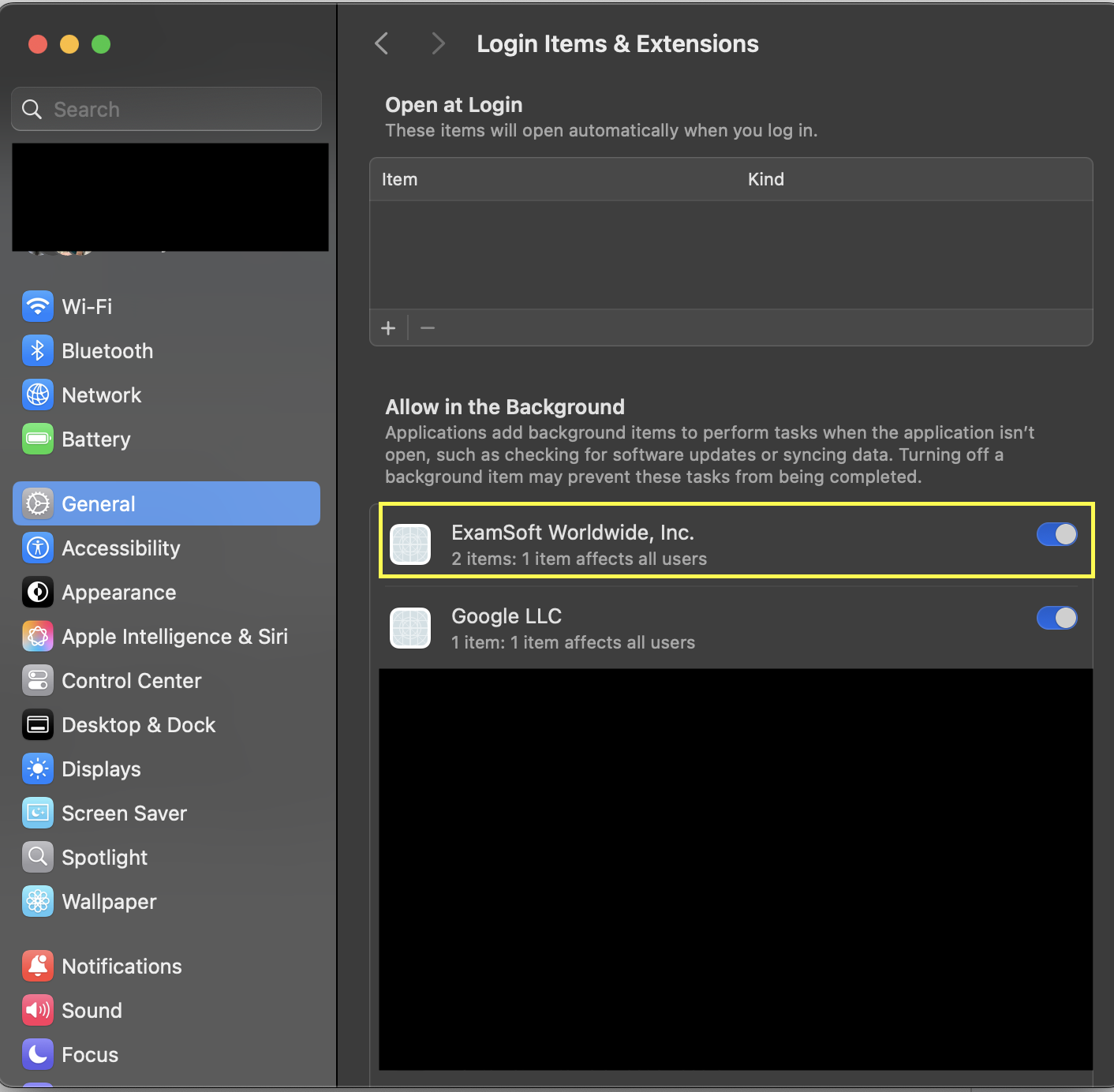Go to Spotlight settings label
This screenshot has width=1114, height=1092.
pyautogui.click(x=104, y=857)
